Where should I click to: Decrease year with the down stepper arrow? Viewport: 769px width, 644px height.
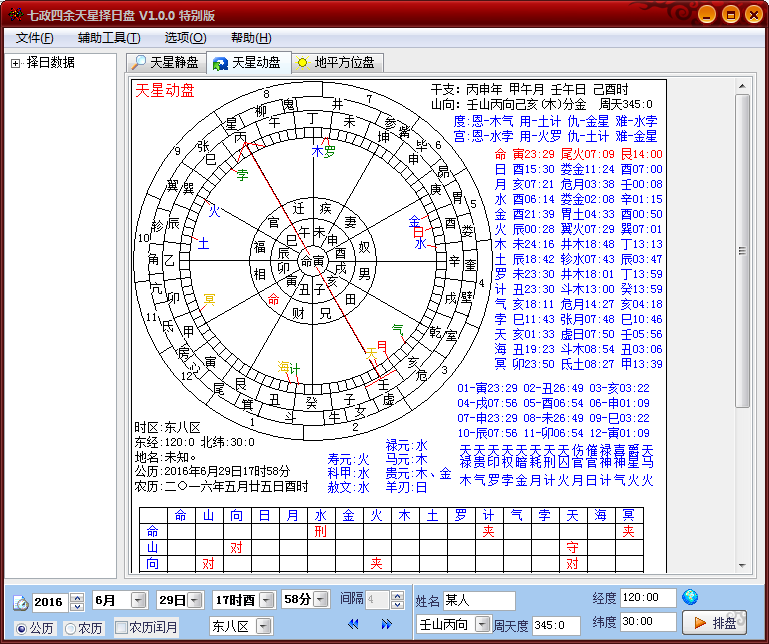77,606
